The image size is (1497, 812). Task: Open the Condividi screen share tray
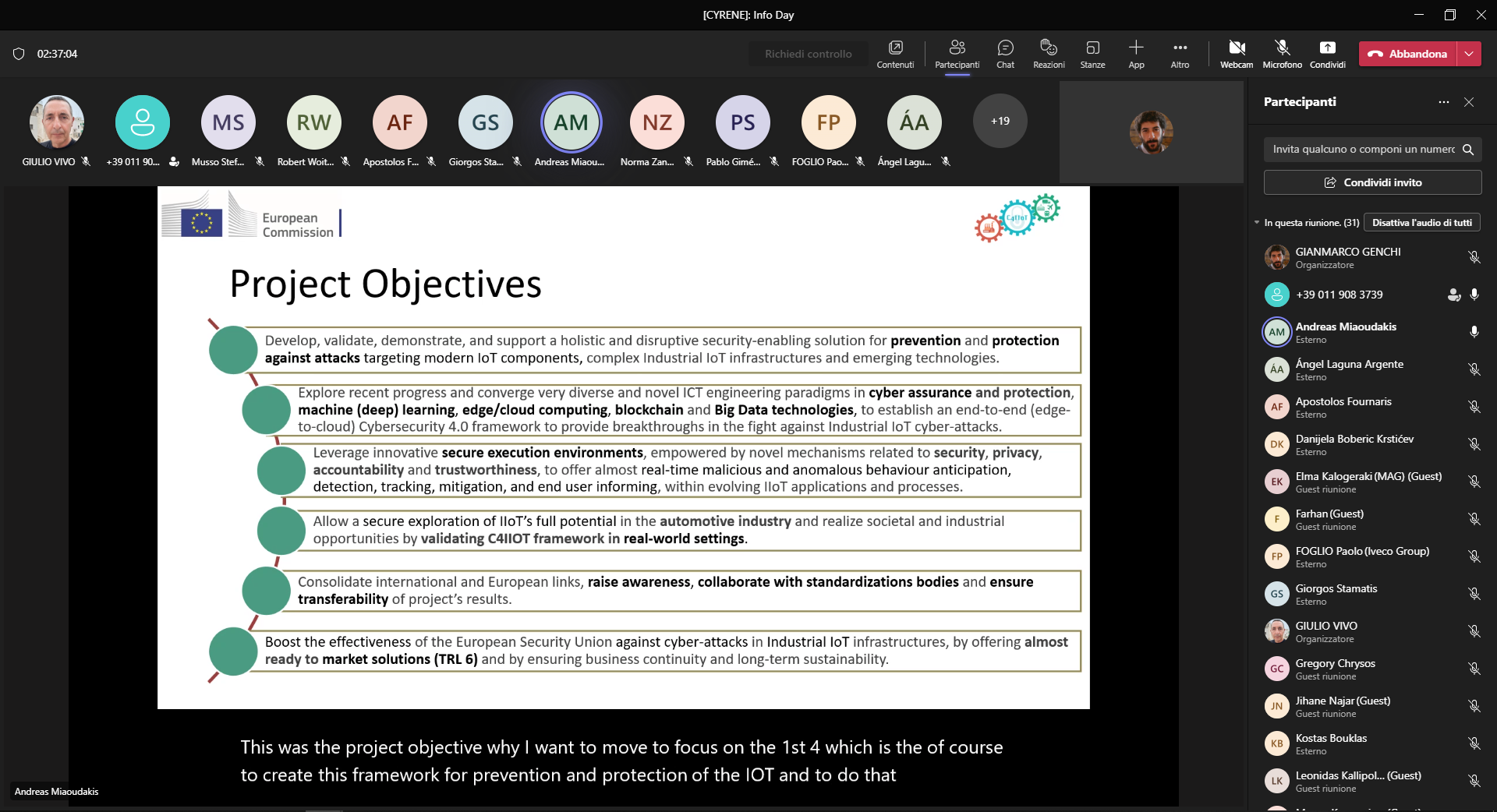[1327, 54]
